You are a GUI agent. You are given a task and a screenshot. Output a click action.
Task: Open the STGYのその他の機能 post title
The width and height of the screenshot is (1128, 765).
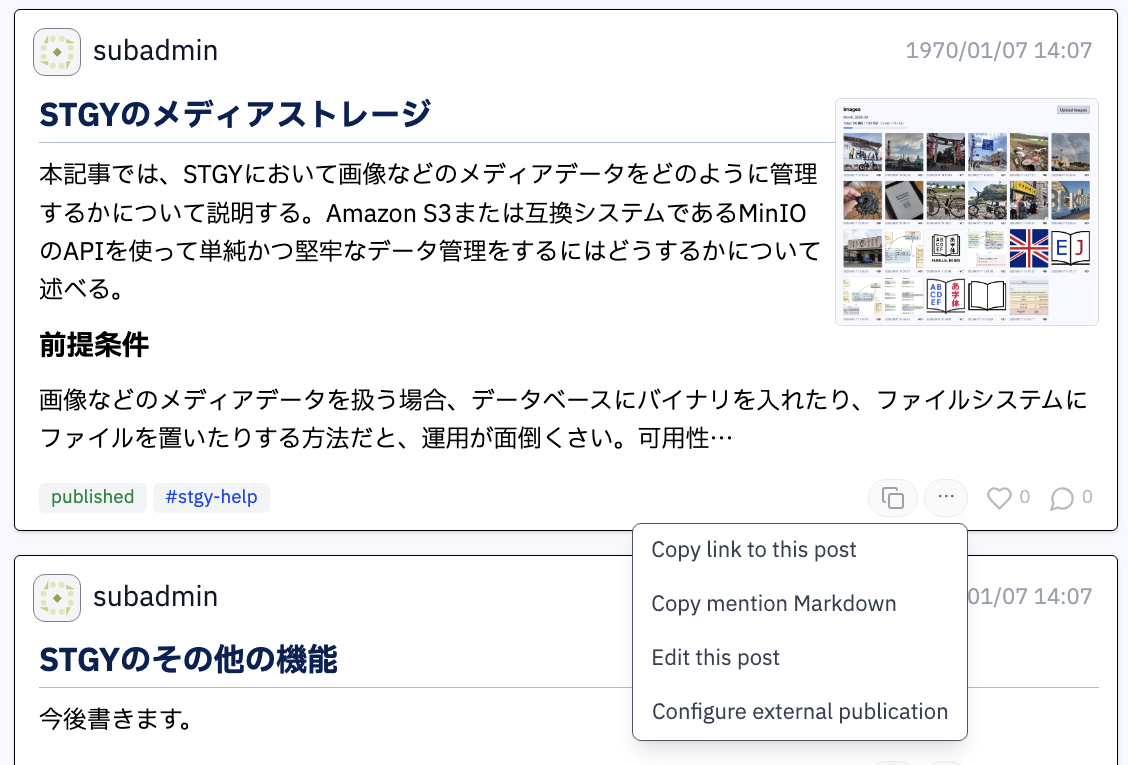click(x=188, y=660)
